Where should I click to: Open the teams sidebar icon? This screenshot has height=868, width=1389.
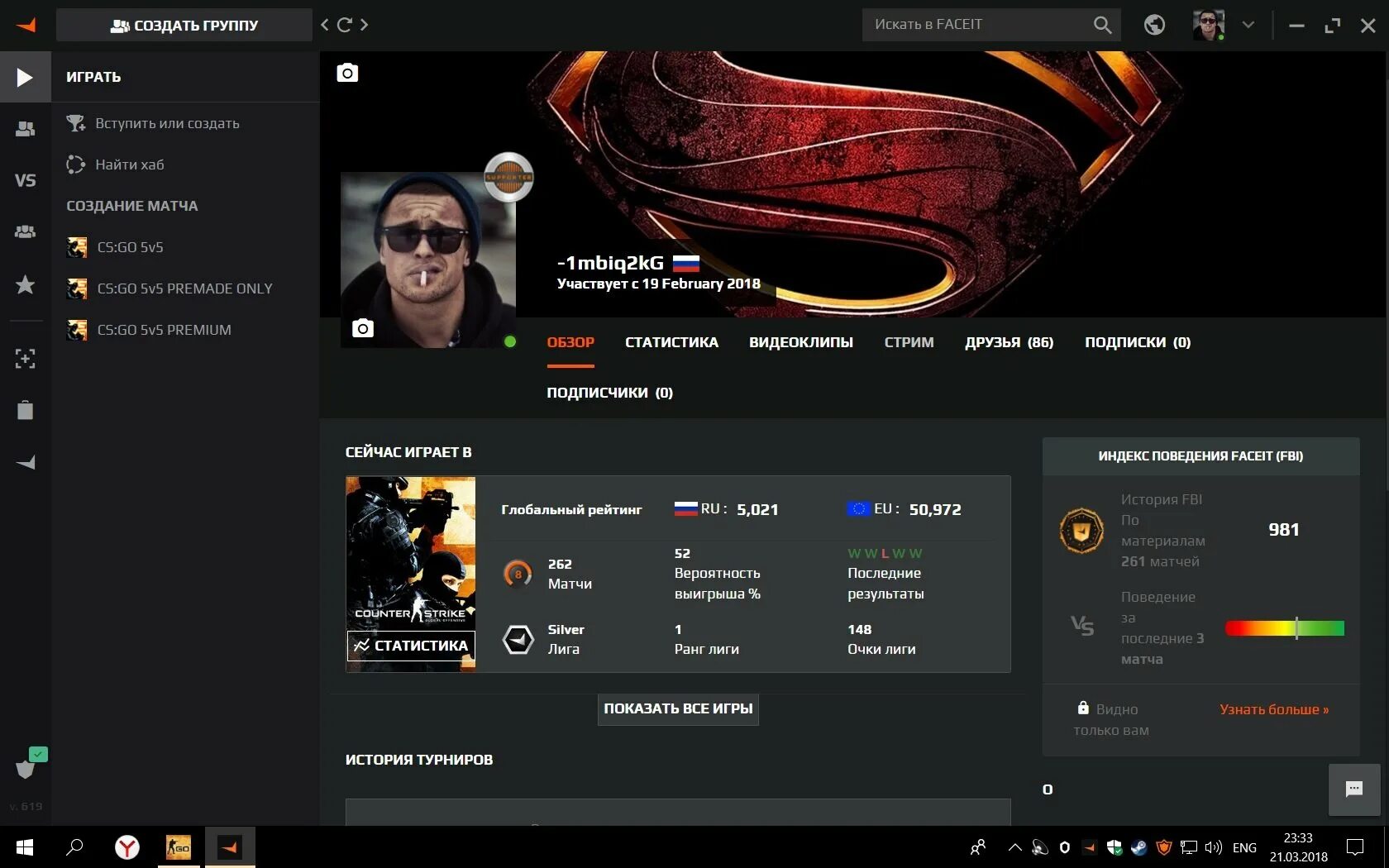[x=25, y=232]
